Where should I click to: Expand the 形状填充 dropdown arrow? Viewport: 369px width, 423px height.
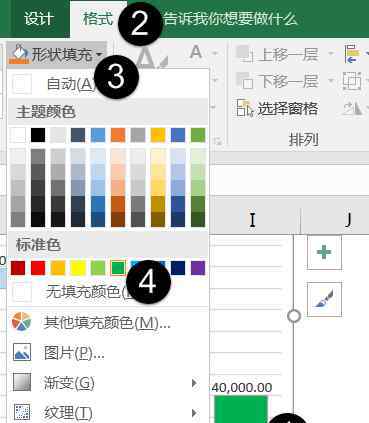tap(99, 54)
